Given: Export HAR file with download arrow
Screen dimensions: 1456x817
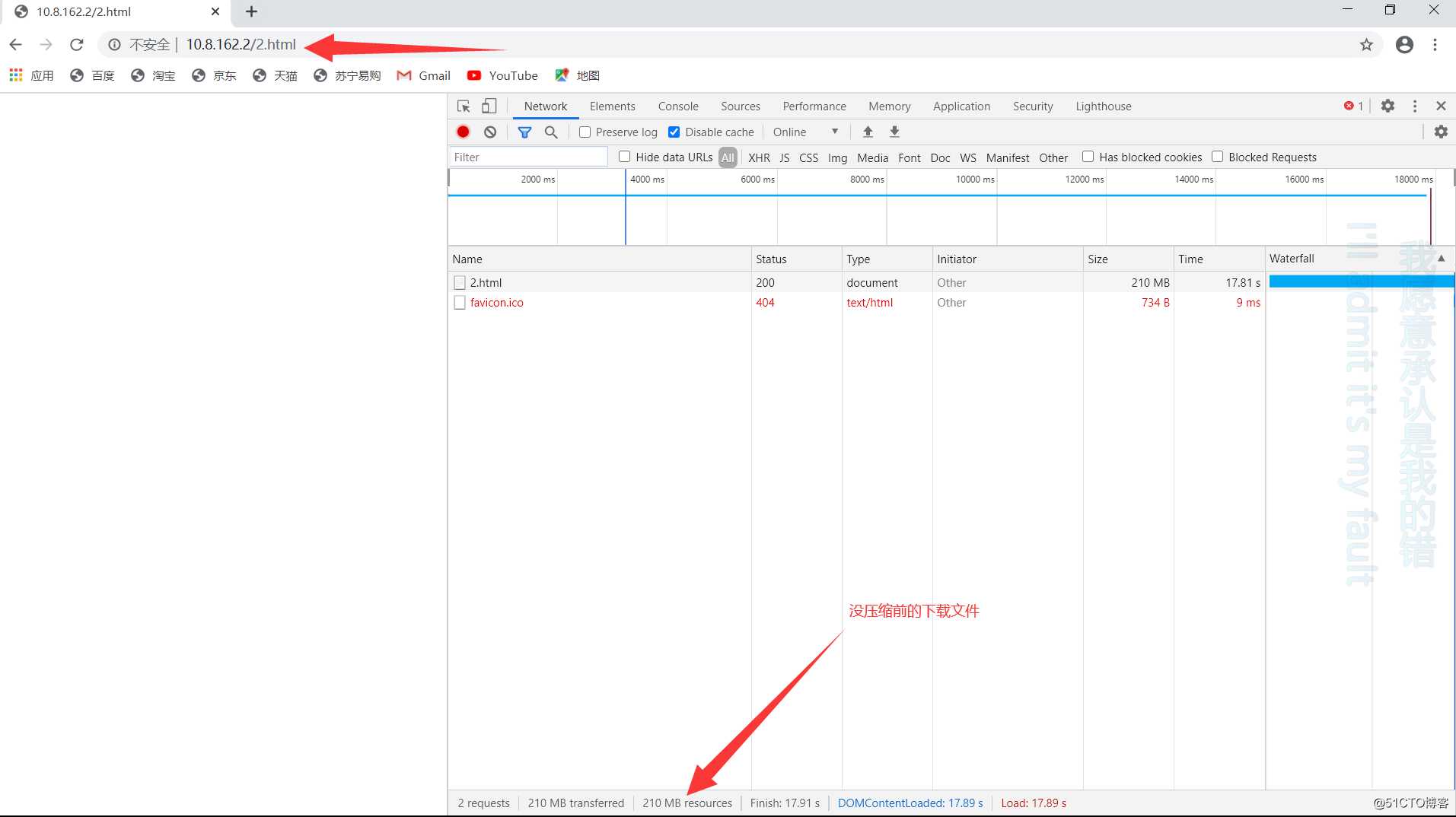Looking at the screenshot, I should pos(895,132).
